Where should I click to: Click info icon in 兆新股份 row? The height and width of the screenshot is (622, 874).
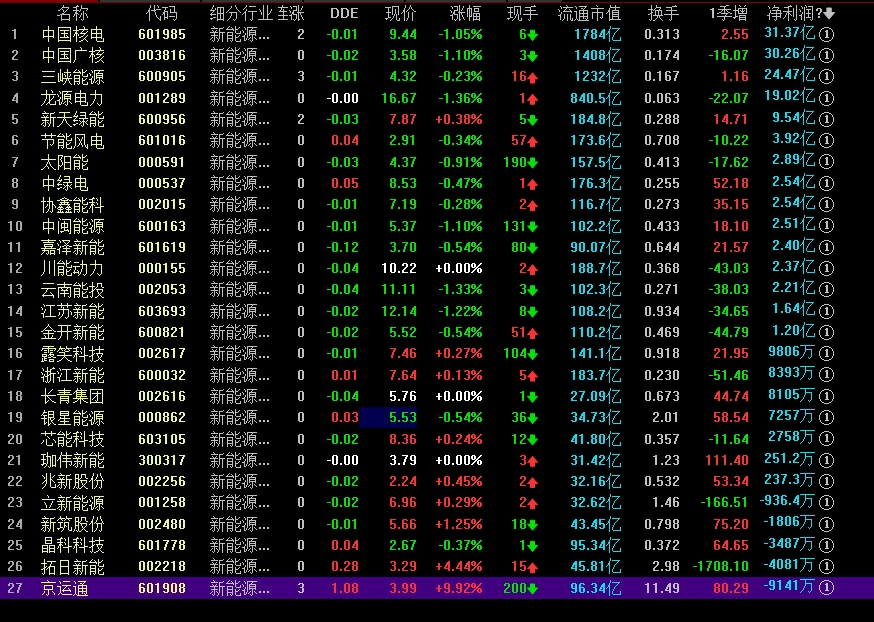click(x=827, y=482)
